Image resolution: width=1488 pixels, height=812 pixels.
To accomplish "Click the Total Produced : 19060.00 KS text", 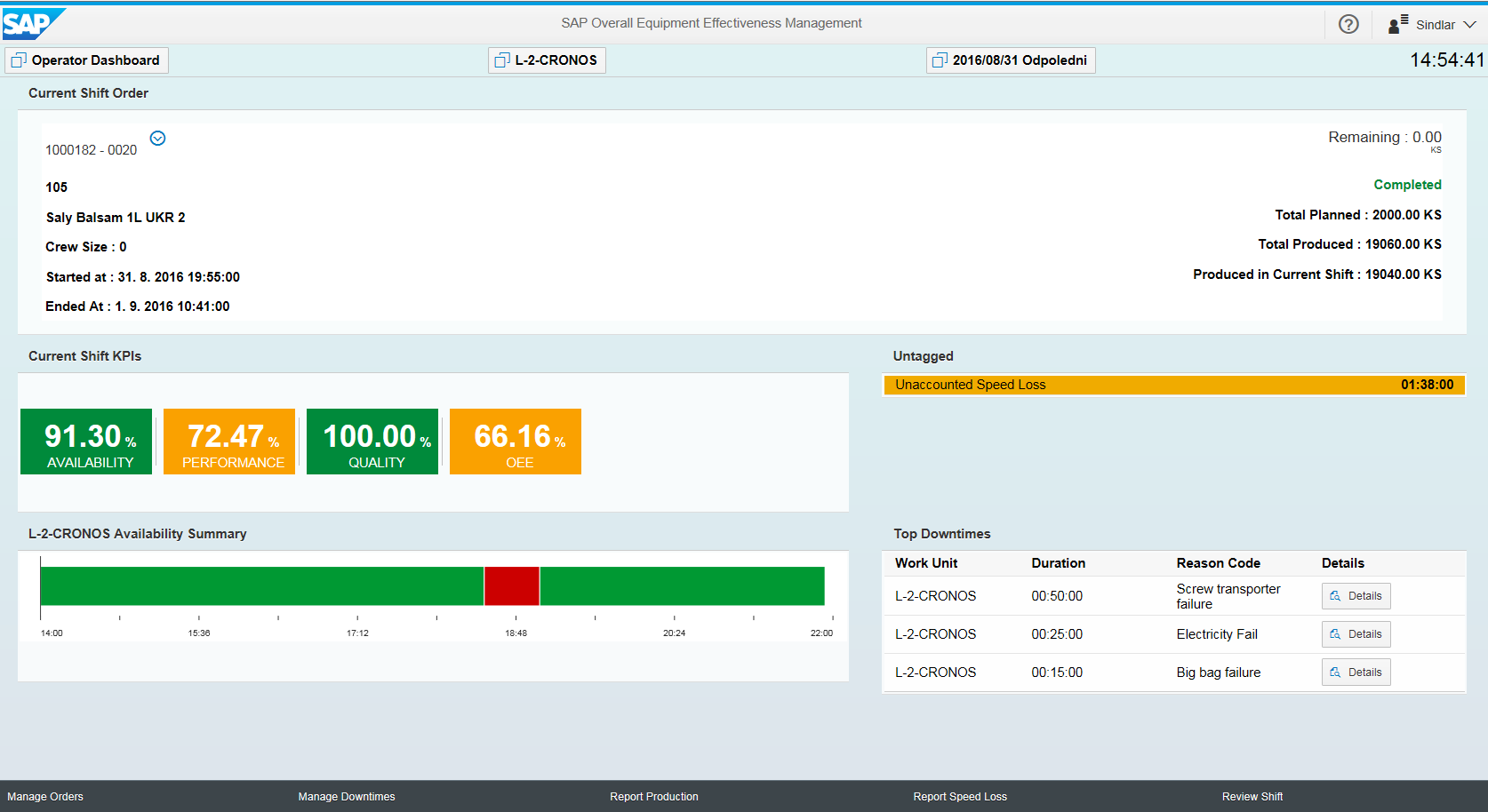I will [x=1349, y=244].
